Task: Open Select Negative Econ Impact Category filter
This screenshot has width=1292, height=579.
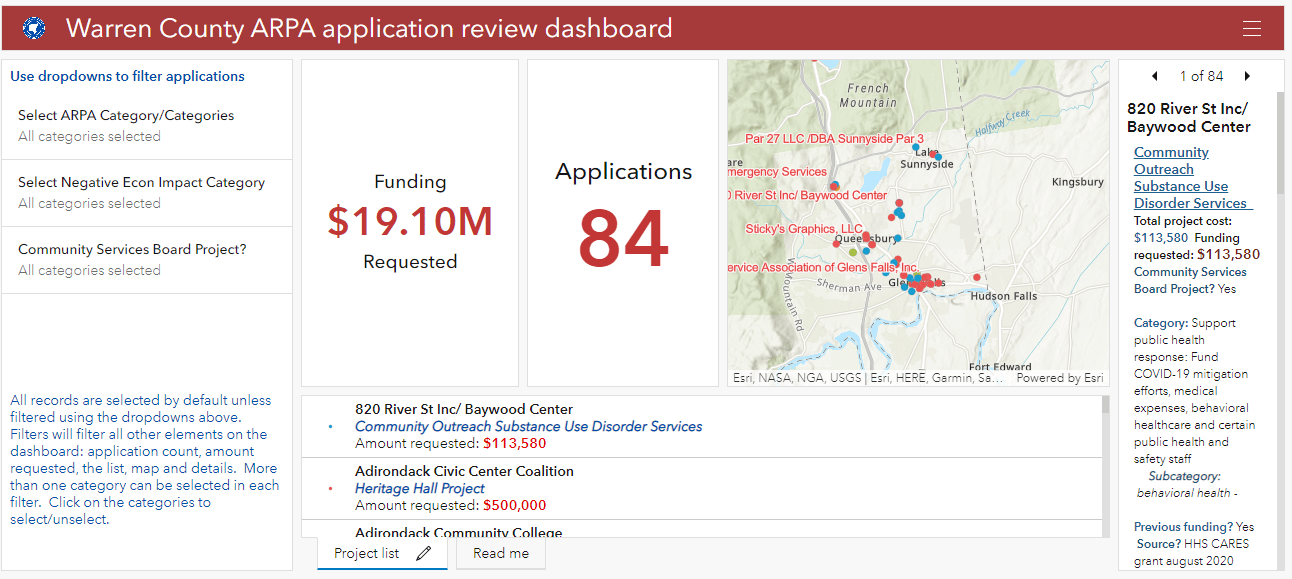Action: (x=147, y=193)
